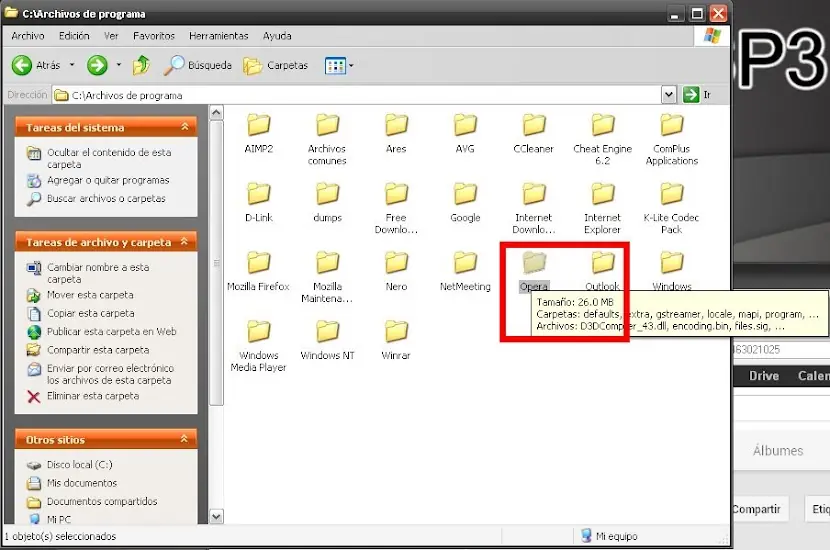Select the AIMP2 folder
This screenshot has width=830, height=550.
click(259, 134)
